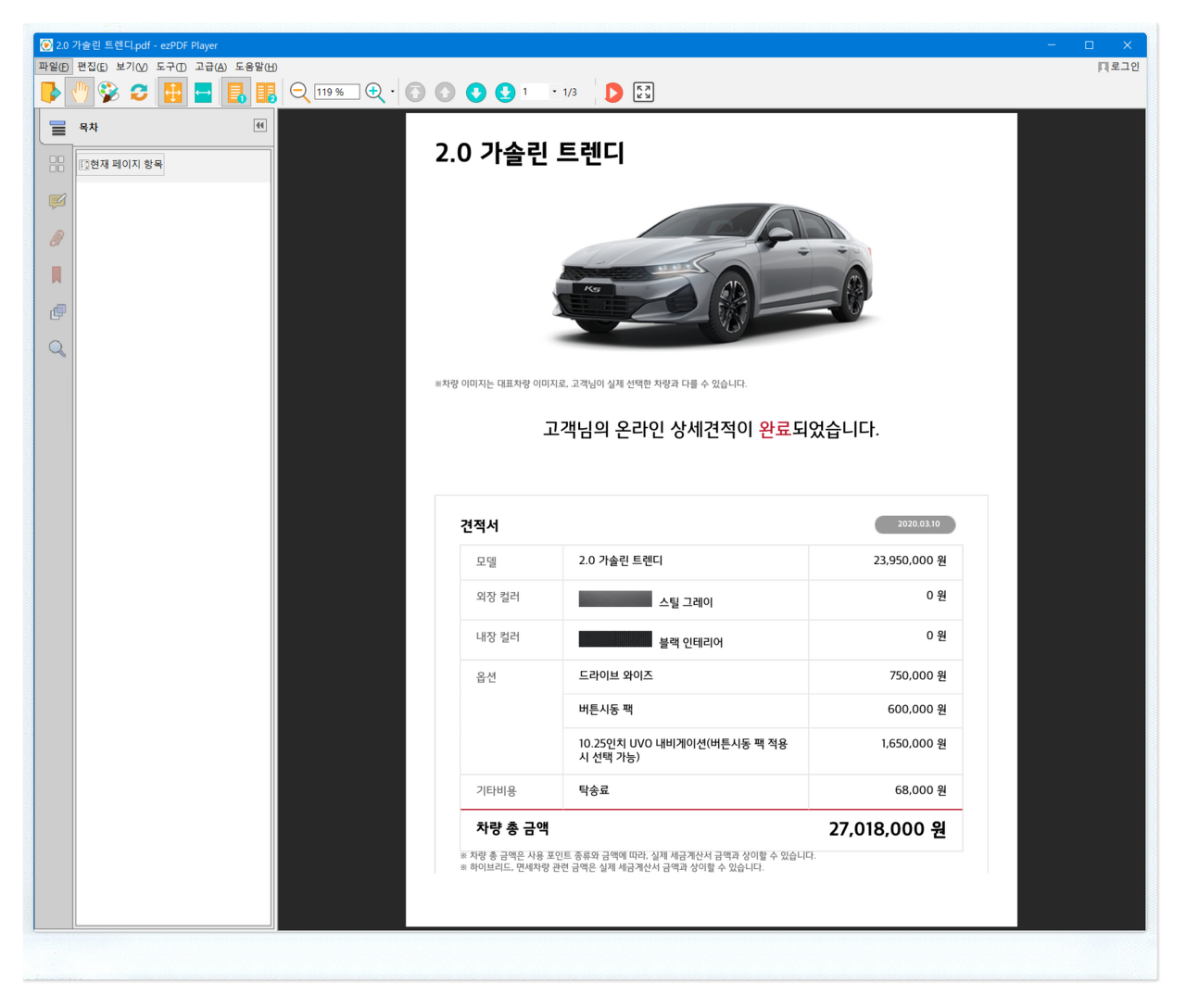Click the page number input box
Image resolution: width=1186 pixels, height=1008 pixels.
point(534,92)
